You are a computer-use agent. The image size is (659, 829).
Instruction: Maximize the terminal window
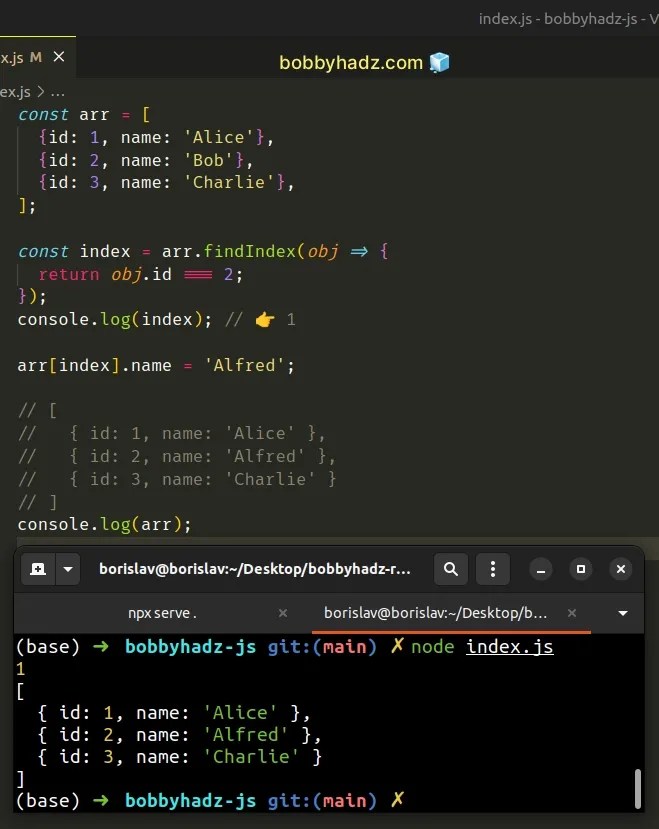pyautogui.click(x=581, y=569)
